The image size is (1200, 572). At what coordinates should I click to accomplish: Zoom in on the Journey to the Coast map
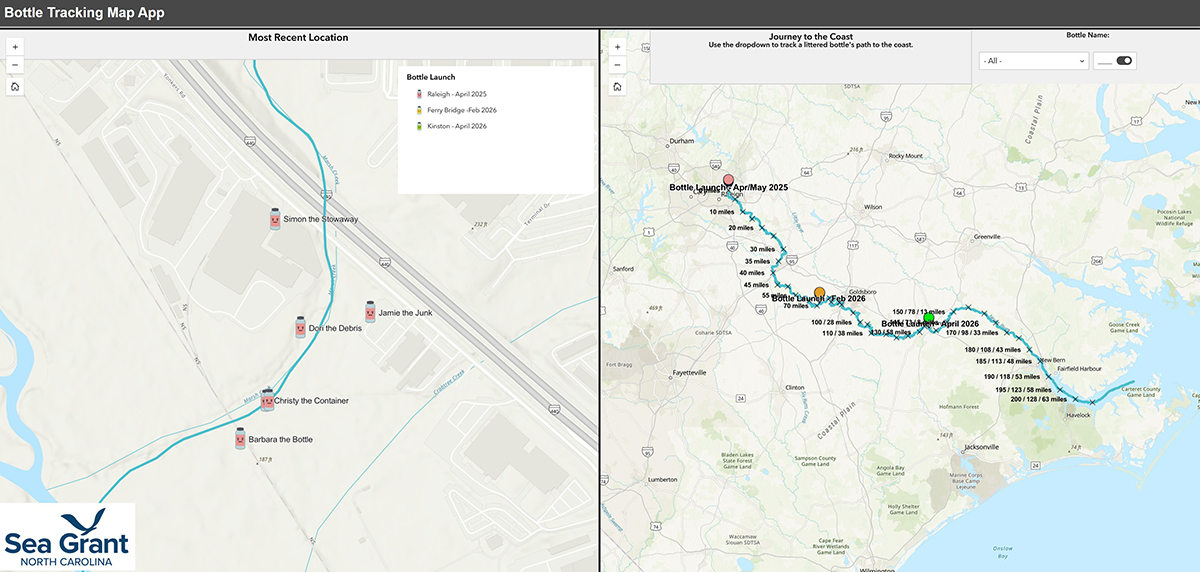(617, 47)
